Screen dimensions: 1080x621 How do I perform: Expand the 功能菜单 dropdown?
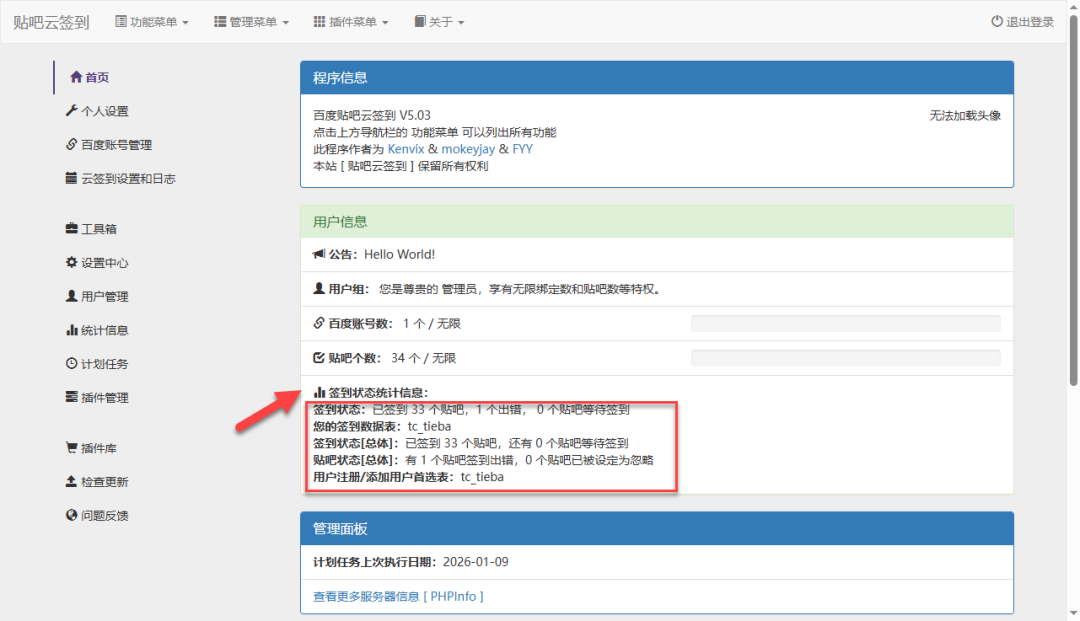152,22
